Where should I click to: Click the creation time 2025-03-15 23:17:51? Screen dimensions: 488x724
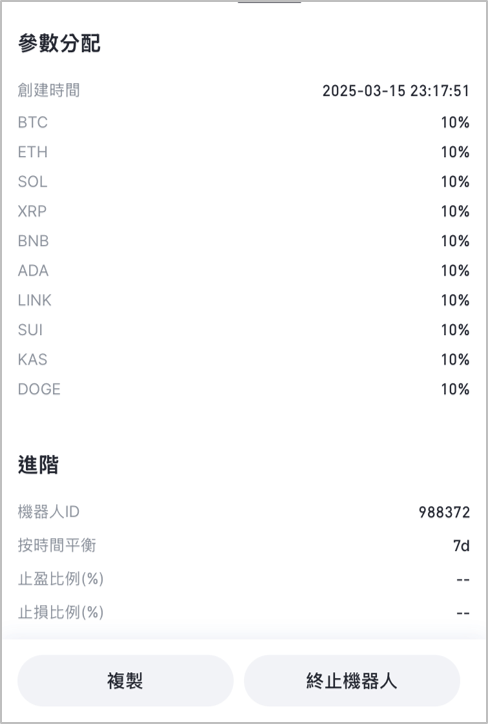pos(396,90)
